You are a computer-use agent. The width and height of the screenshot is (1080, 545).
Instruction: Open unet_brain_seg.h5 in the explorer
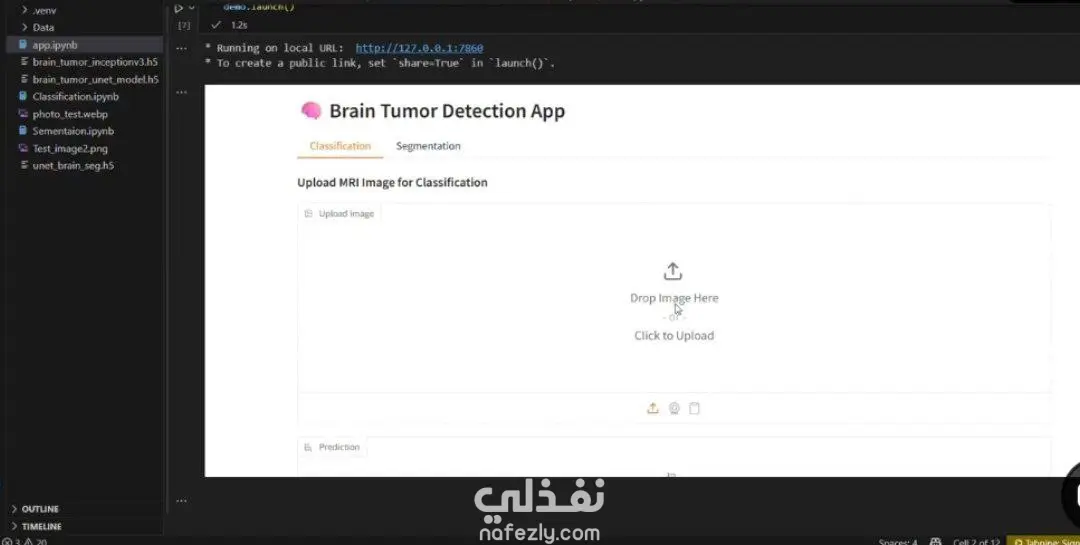point(73,165)
